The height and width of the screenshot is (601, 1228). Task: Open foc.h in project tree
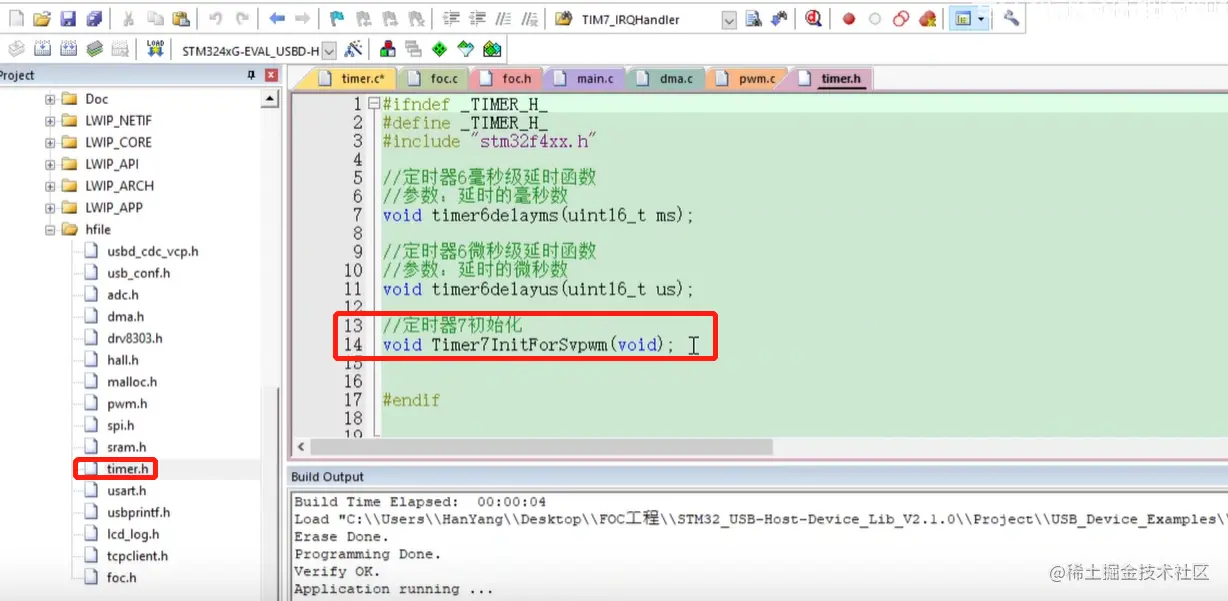[x=122, y=578]
